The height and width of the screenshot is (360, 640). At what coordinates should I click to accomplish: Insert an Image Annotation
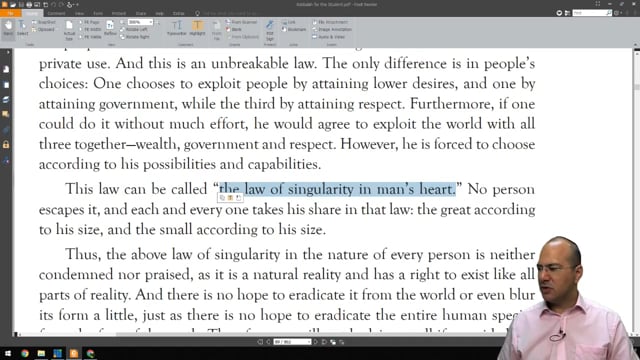point(332,29)
